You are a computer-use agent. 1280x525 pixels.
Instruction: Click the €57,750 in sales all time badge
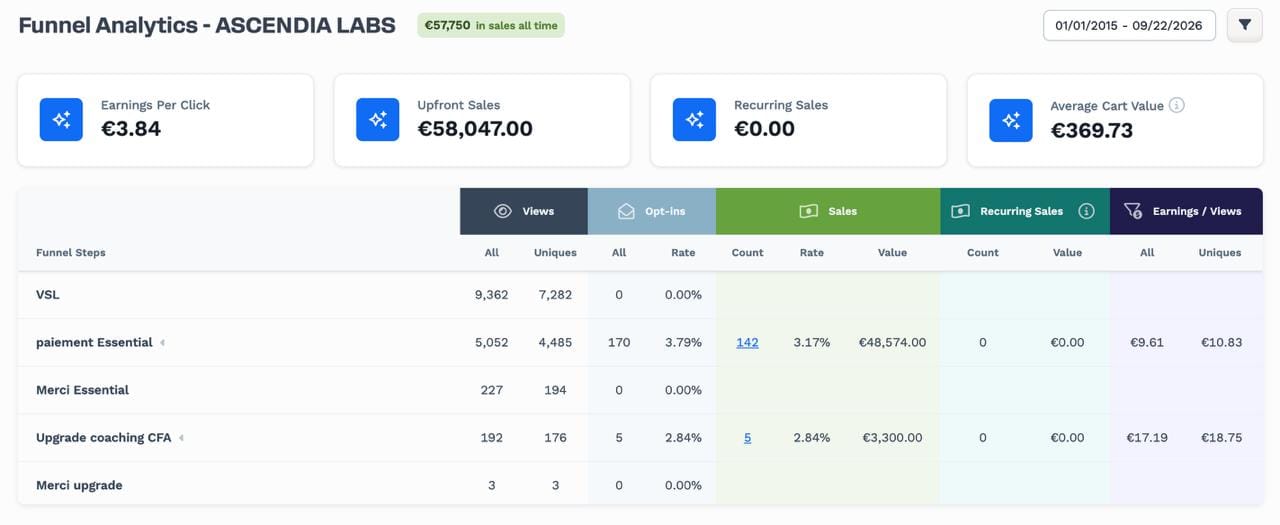point(491,25)
